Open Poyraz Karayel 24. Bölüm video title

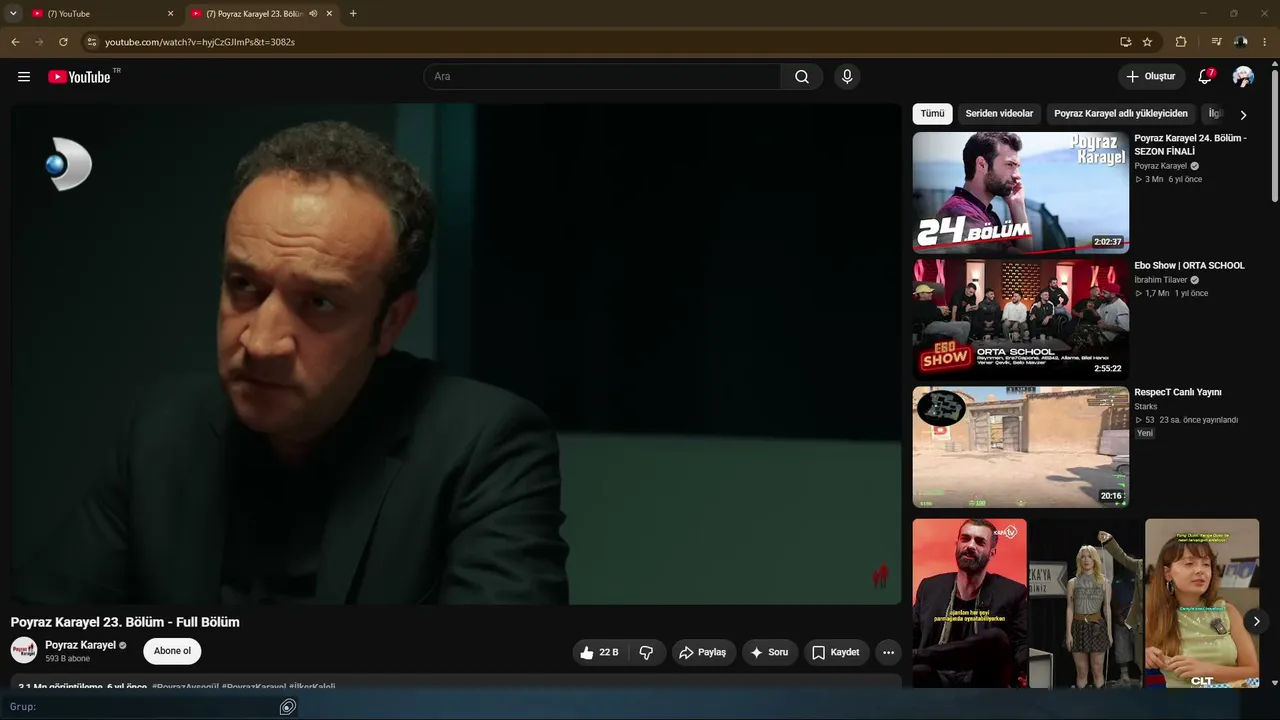[x=1190, y=145]
